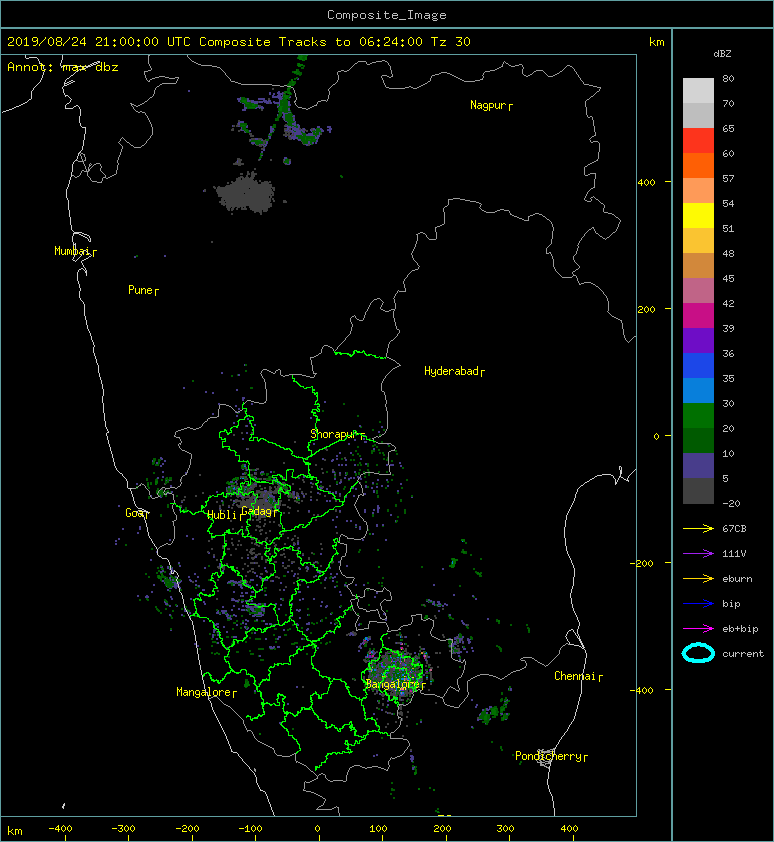This screenshot has width=774, height=842.
Task: Click the blue 36 dBZ color swatch
Action: coord(698,365)
